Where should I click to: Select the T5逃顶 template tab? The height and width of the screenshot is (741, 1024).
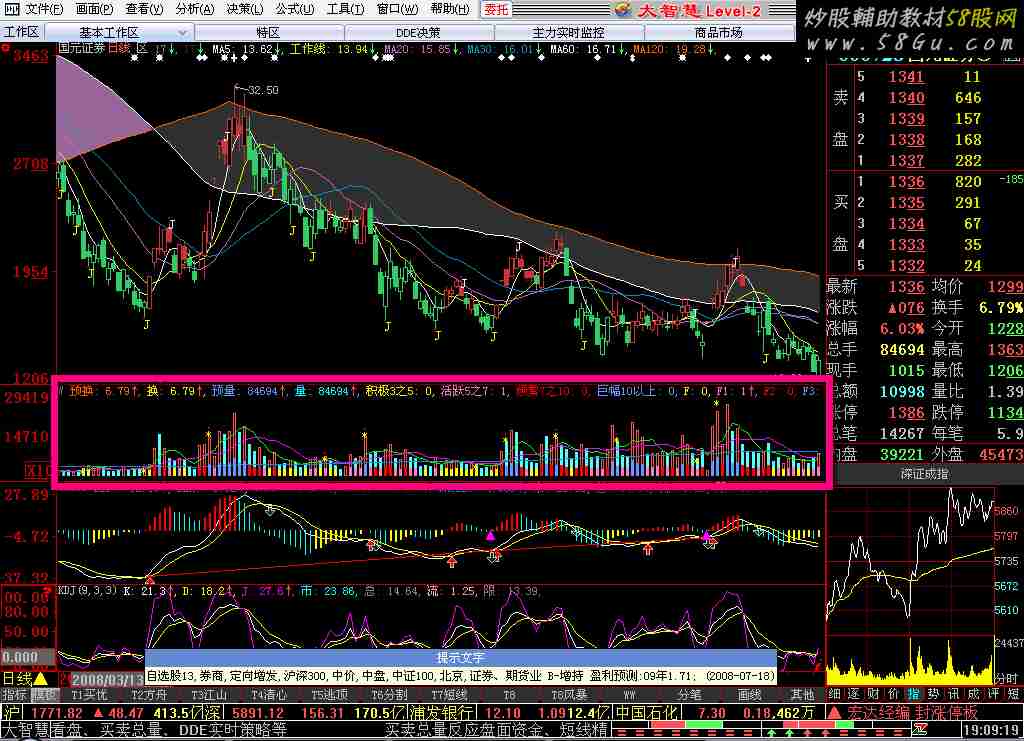[x=329, y=695]
